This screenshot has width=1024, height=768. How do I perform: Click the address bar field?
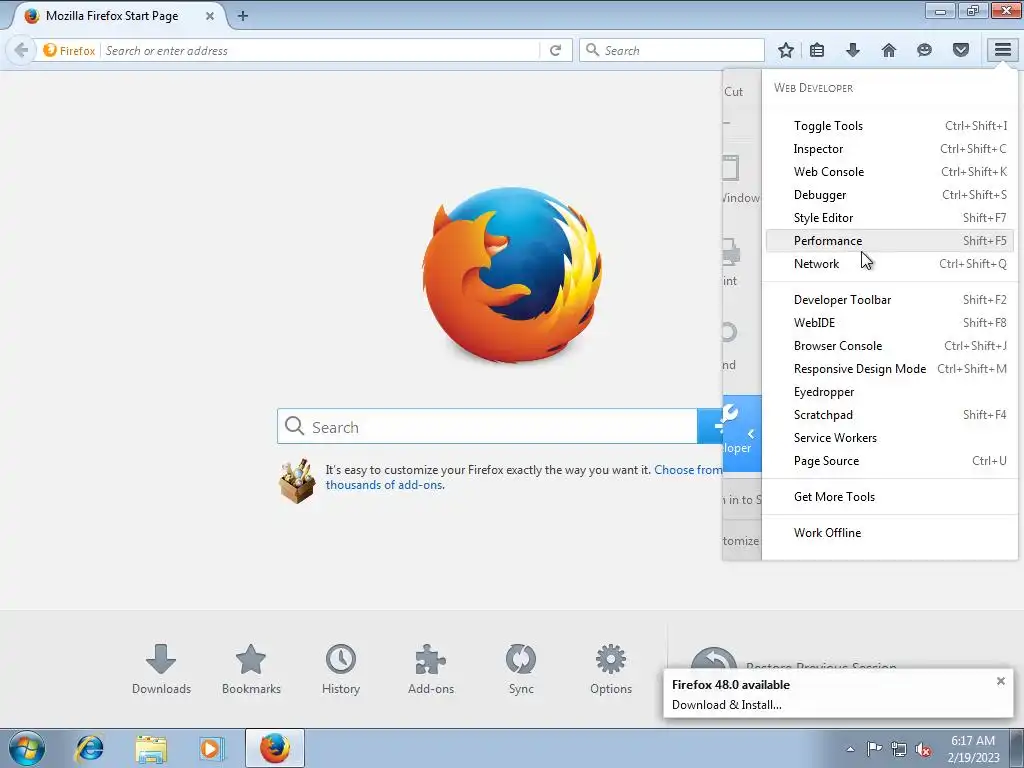pyautogui.click(x=320, y=50)
